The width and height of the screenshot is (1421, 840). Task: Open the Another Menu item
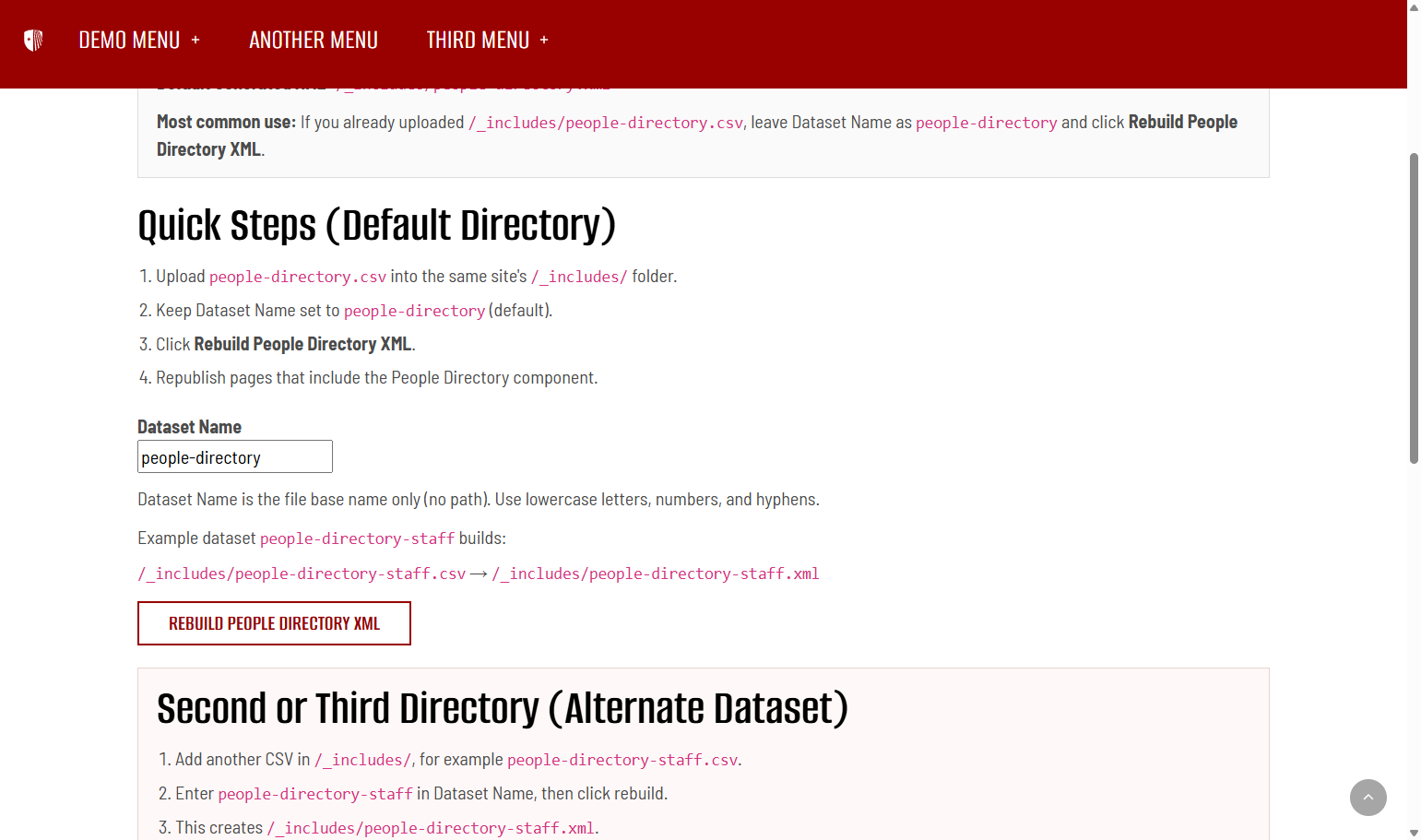314,41
